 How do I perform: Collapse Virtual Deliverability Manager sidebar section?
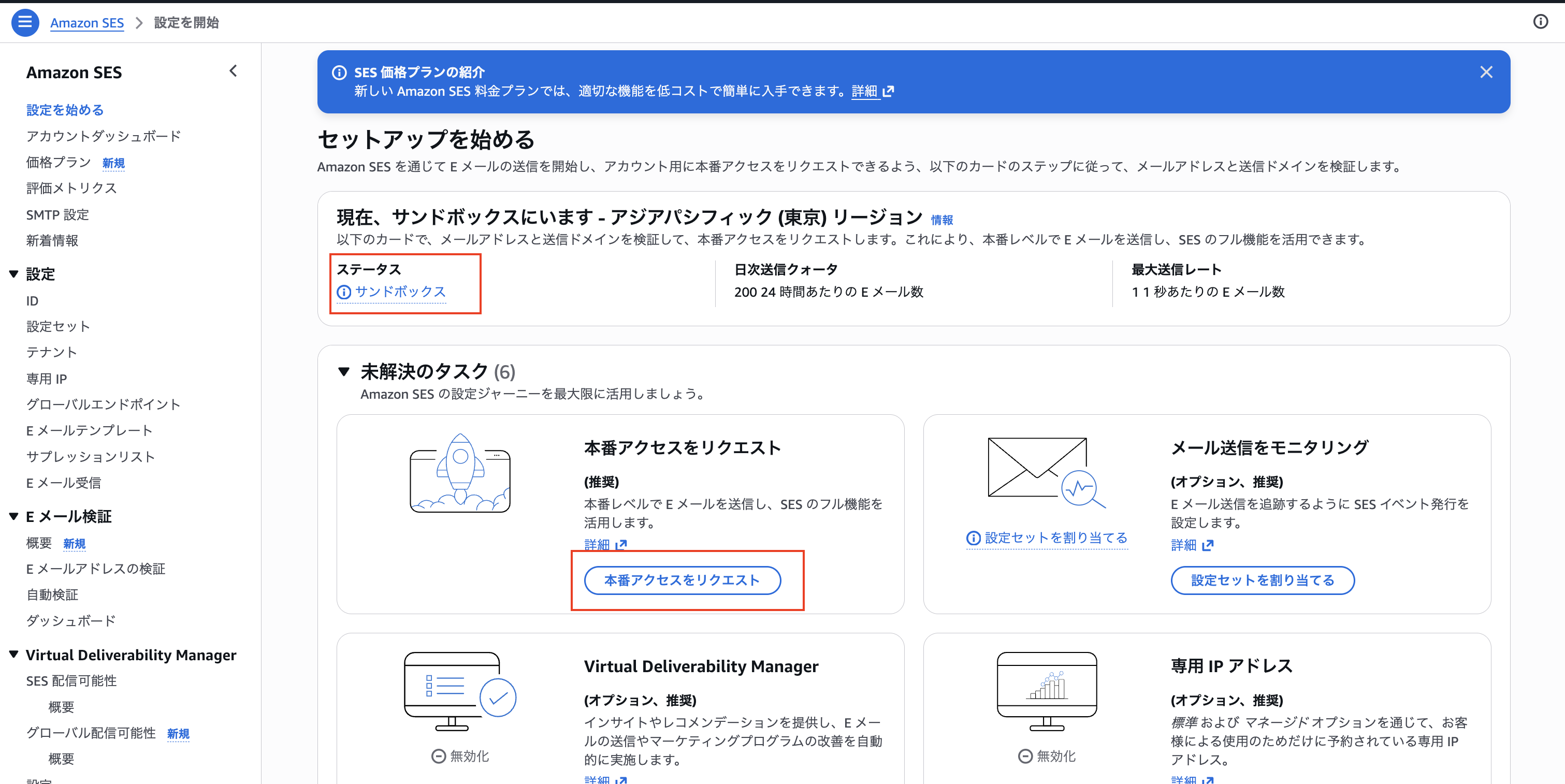(x=13, y=655)
